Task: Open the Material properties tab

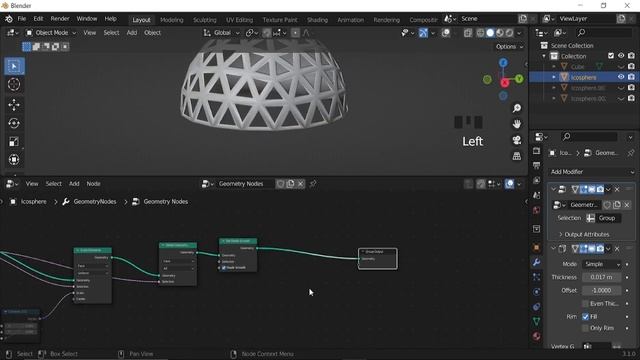Action: coord(536,336)
